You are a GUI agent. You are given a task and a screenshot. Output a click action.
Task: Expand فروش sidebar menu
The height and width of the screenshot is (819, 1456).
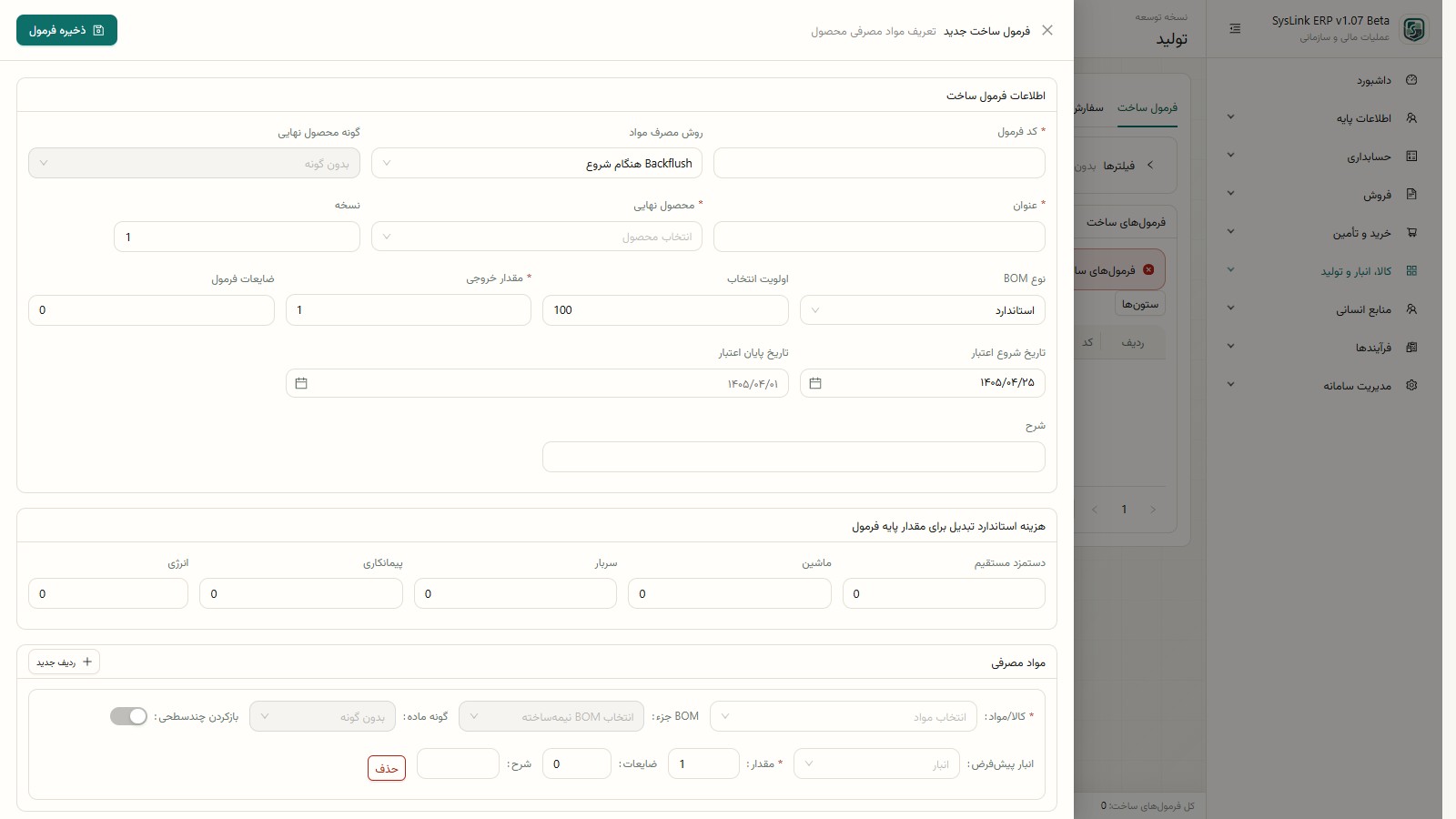[1230, 194]
